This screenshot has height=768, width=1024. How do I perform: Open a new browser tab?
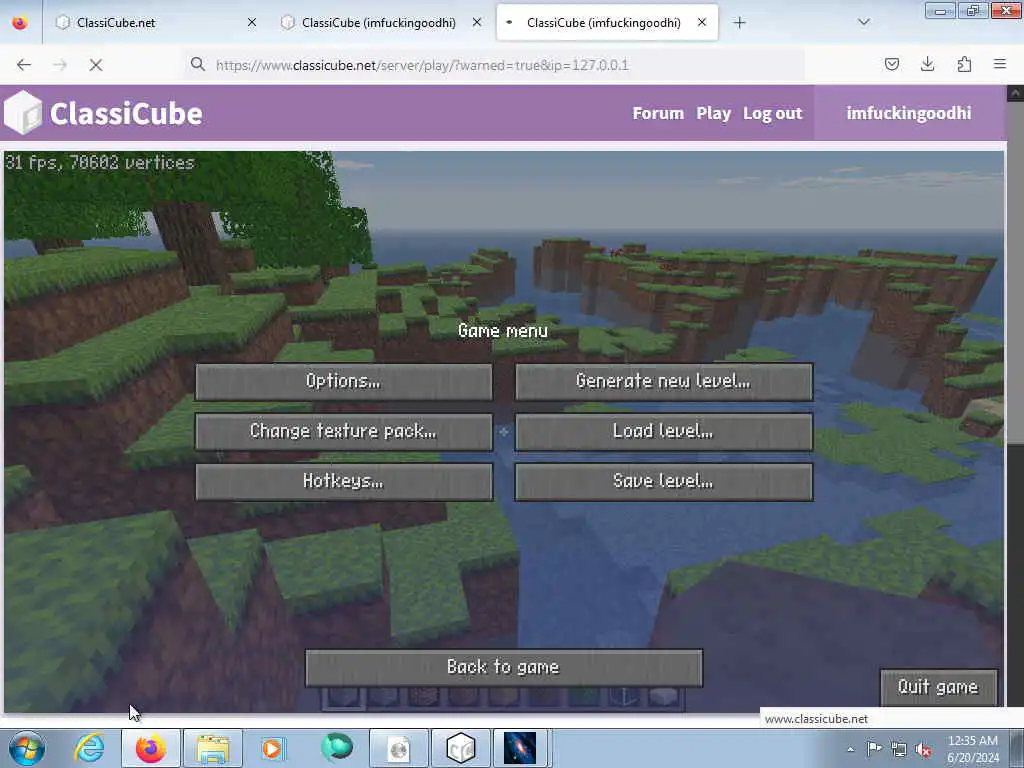739,23
